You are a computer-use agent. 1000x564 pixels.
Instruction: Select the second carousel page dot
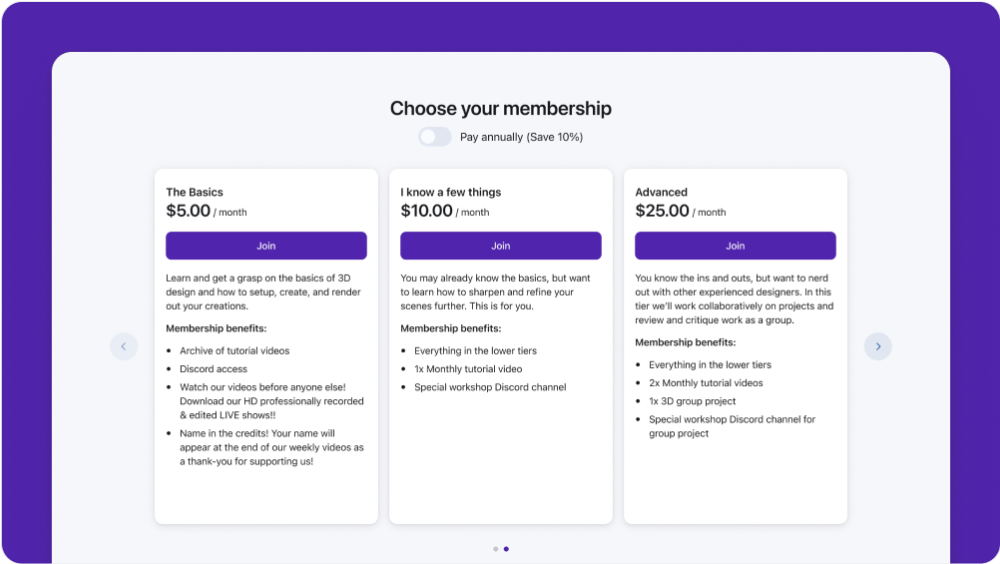click(506, 549)
